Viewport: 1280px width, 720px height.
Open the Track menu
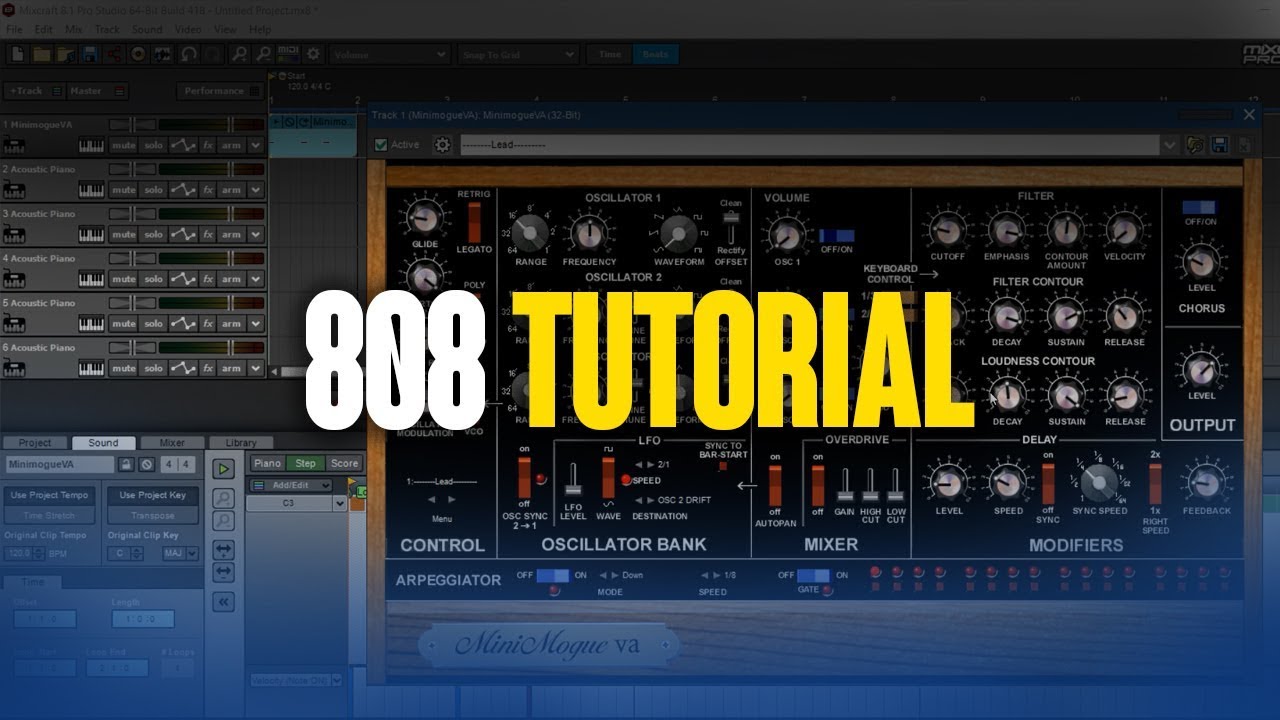click(x=107, y=30)
